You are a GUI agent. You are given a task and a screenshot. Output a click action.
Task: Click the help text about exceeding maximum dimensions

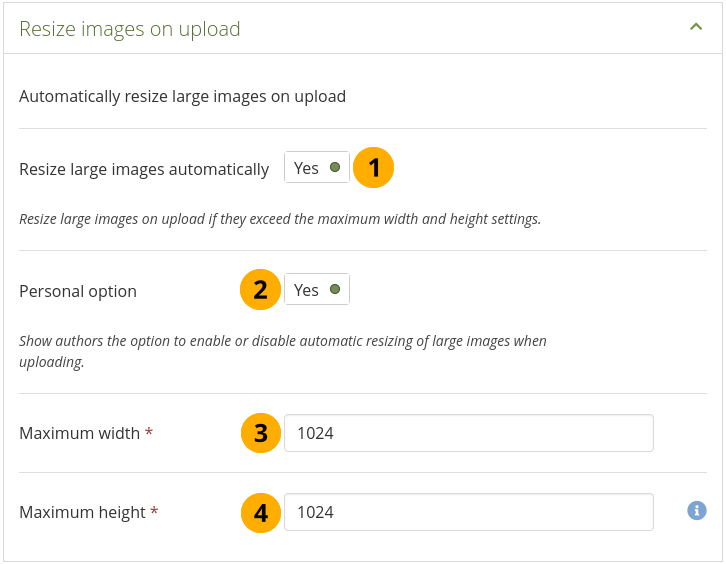point(280,219)
